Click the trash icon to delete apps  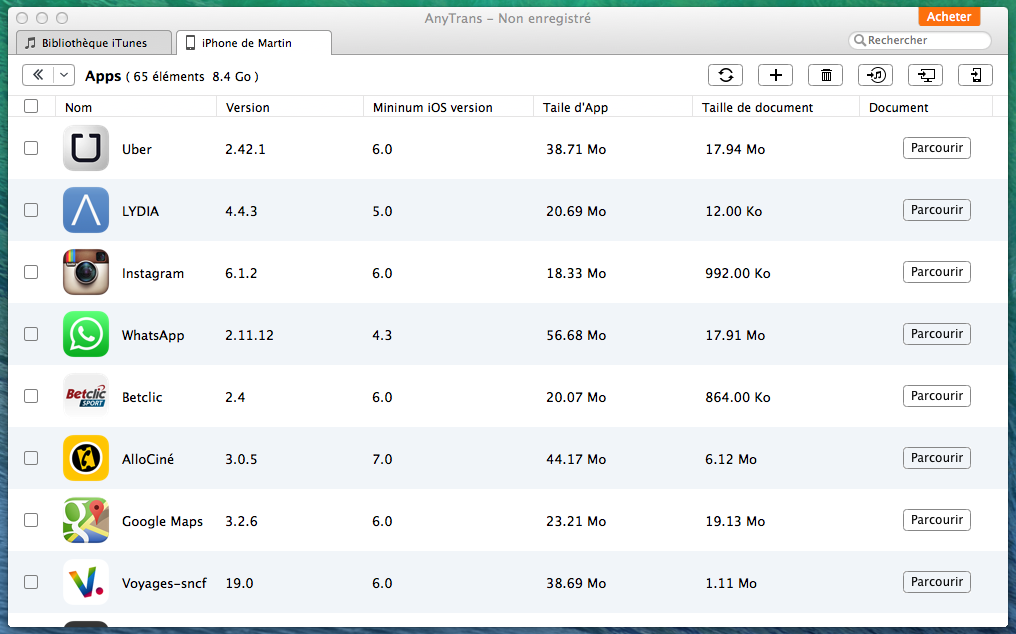[x=825, y=75]
